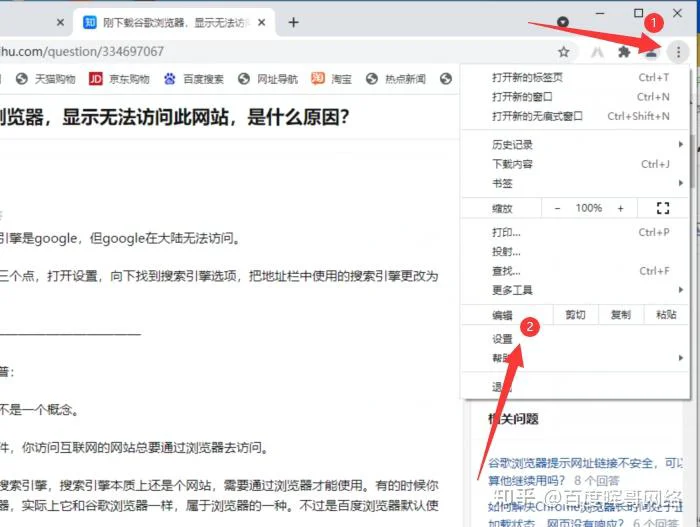Image resolution: width=700 pixels, height=527 pixels.
Task: Click the JD 京东购物 bookmark
Action: coord(119,79)
